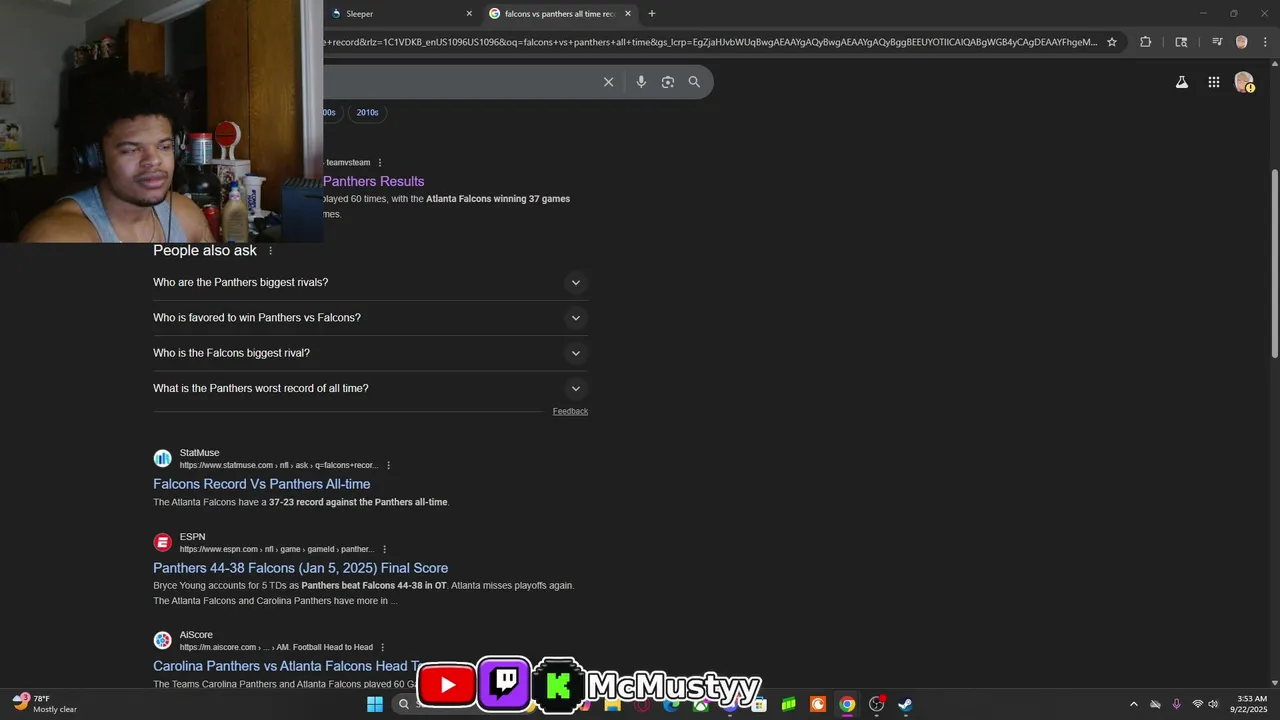Bookmark this page with the star icon

[1112, 42]
